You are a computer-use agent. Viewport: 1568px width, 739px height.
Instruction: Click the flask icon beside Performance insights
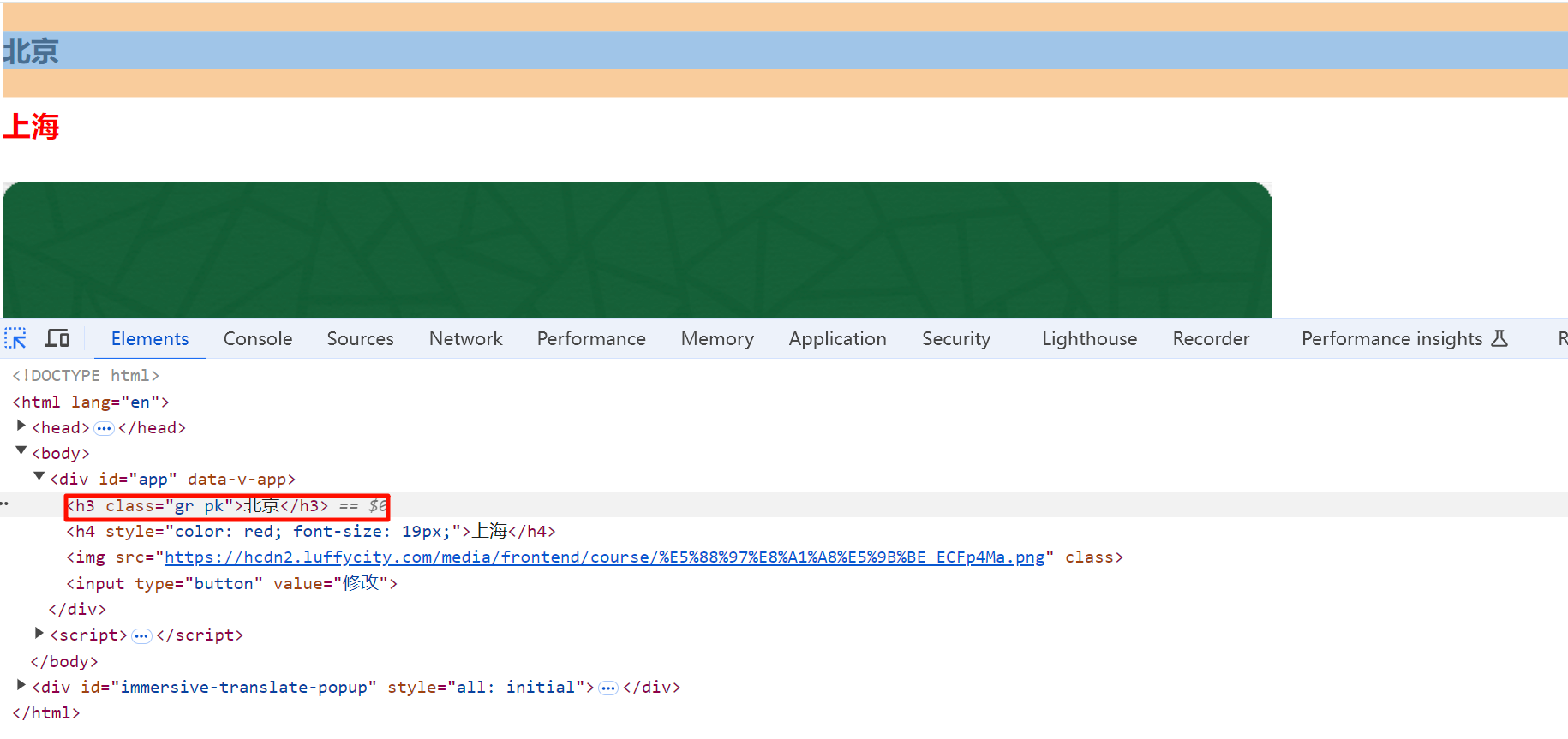tap(1499, 338)
